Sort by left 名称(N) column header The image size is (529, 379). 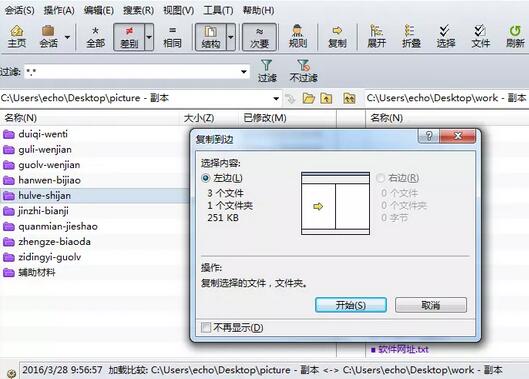[89, 118]
